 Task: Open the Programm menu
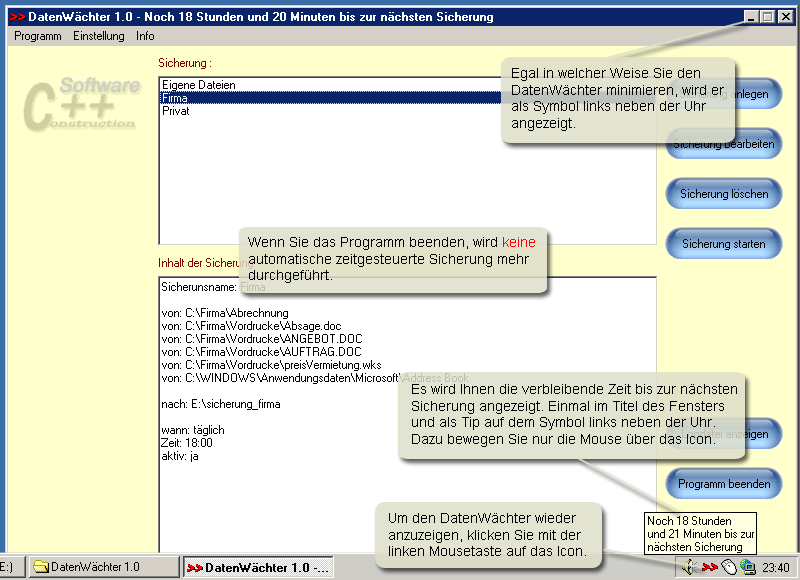[x=38, y=36]
